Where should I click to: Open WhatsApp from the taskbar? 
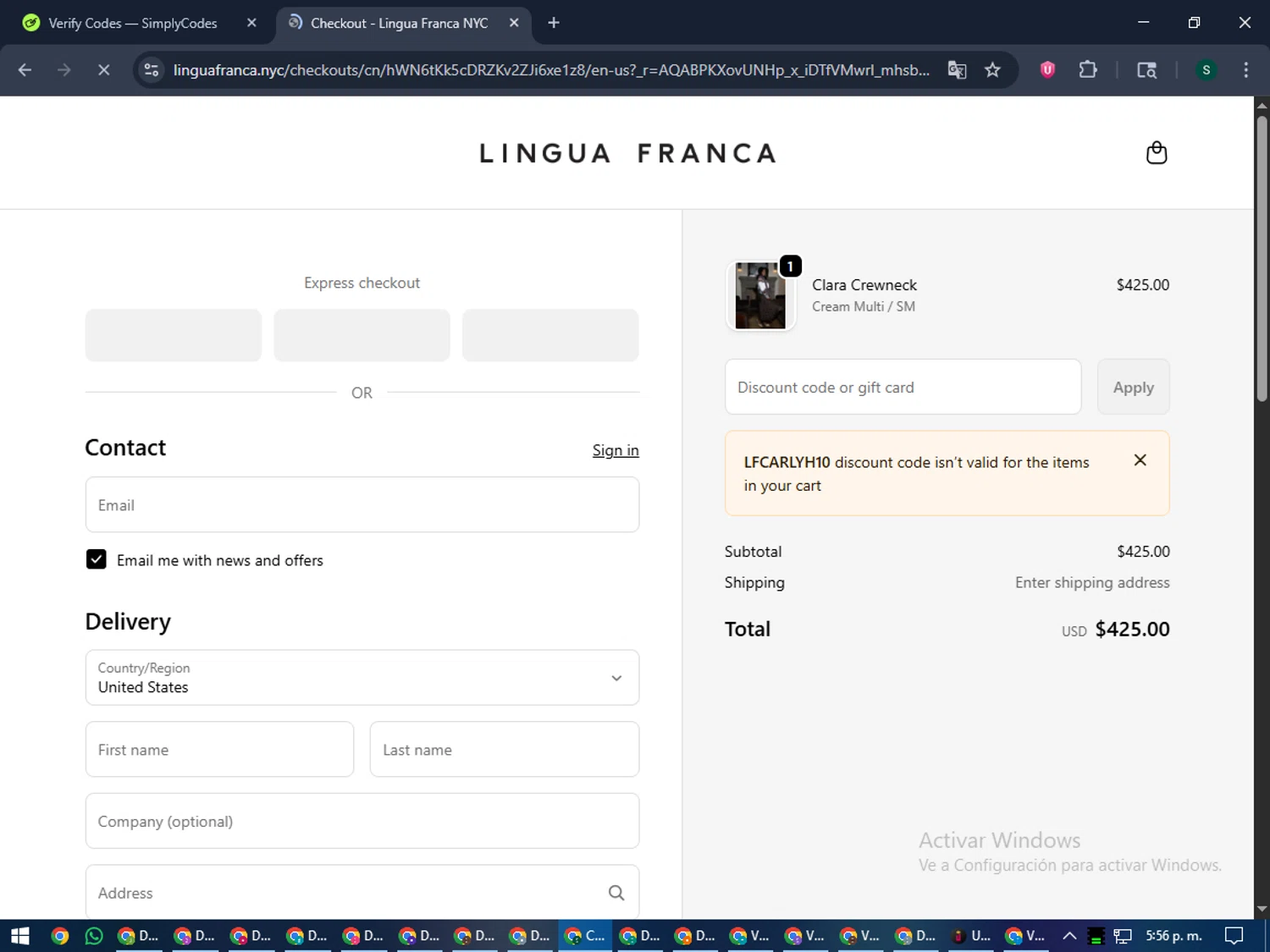coord(94,936)
